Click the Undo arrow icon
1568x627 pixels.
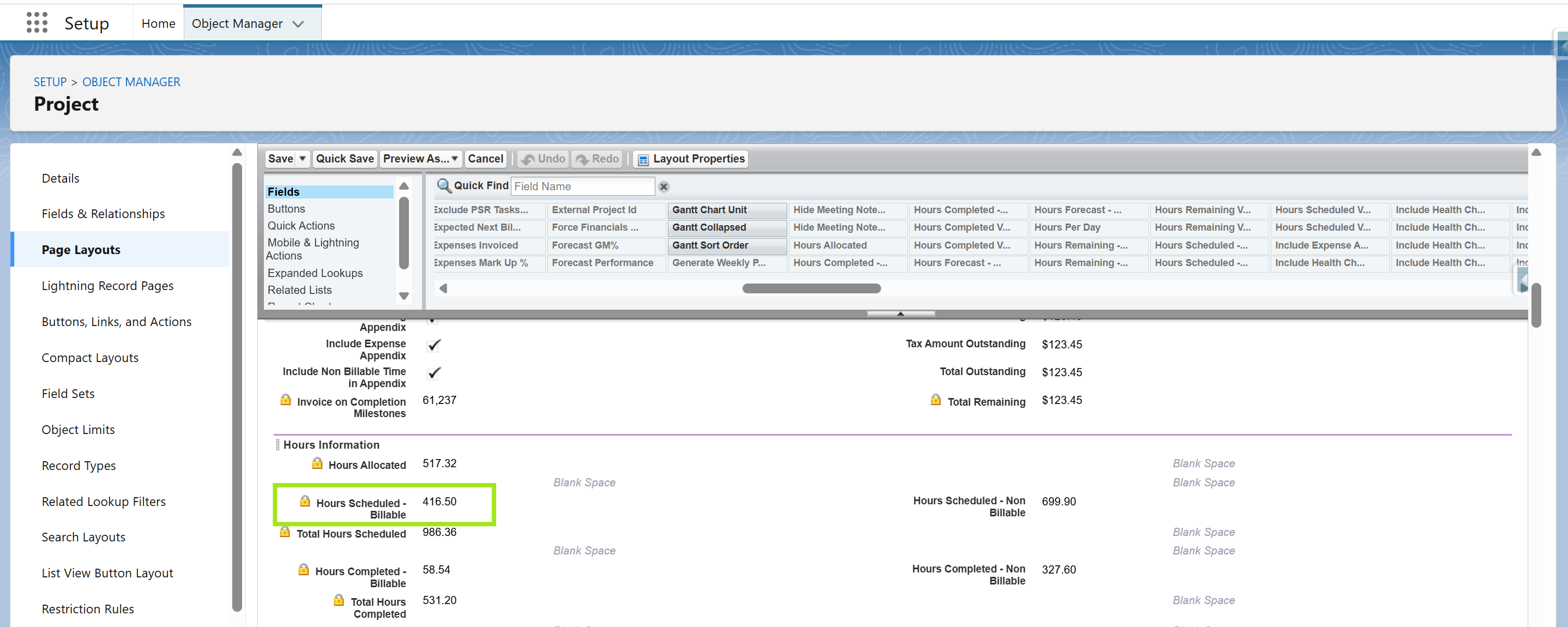(x=528, y=160)
